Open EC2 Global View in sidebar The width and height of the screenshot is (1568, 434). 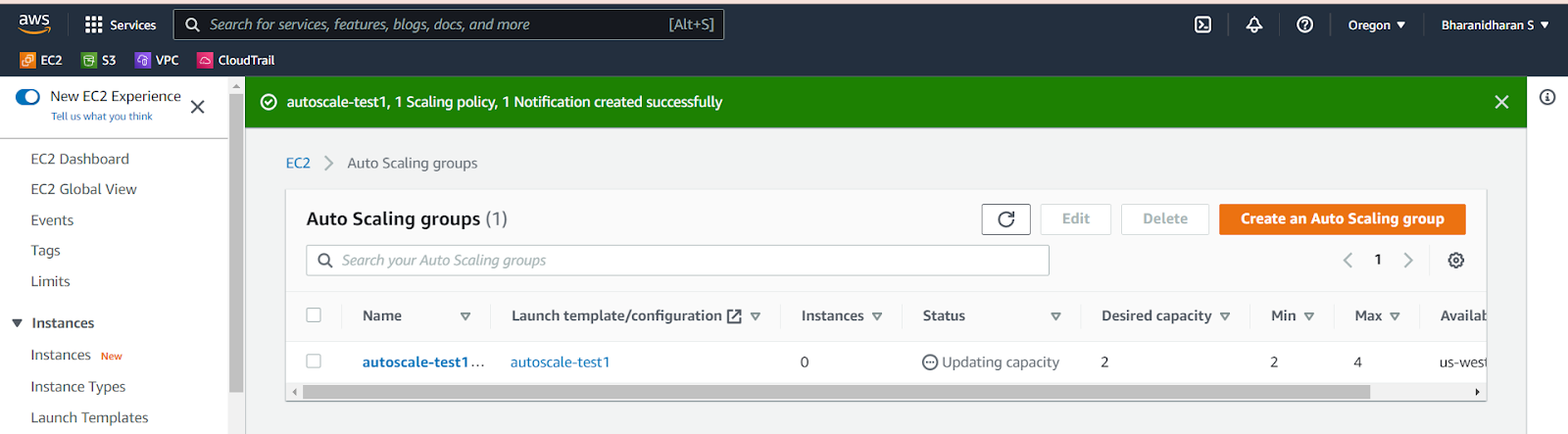pyautogui.click(x=83, y=189)
